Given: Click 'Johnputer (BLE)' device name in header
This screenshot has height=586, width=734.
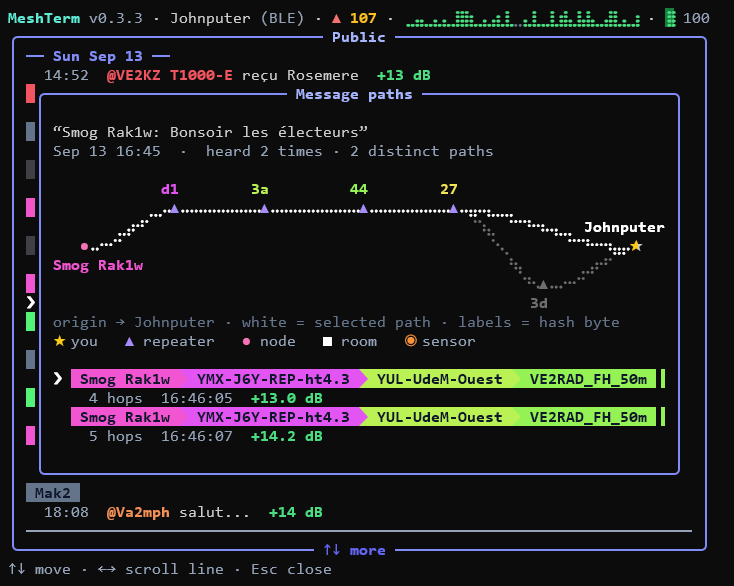Looking at the screenshot, I should click(237, 18).
